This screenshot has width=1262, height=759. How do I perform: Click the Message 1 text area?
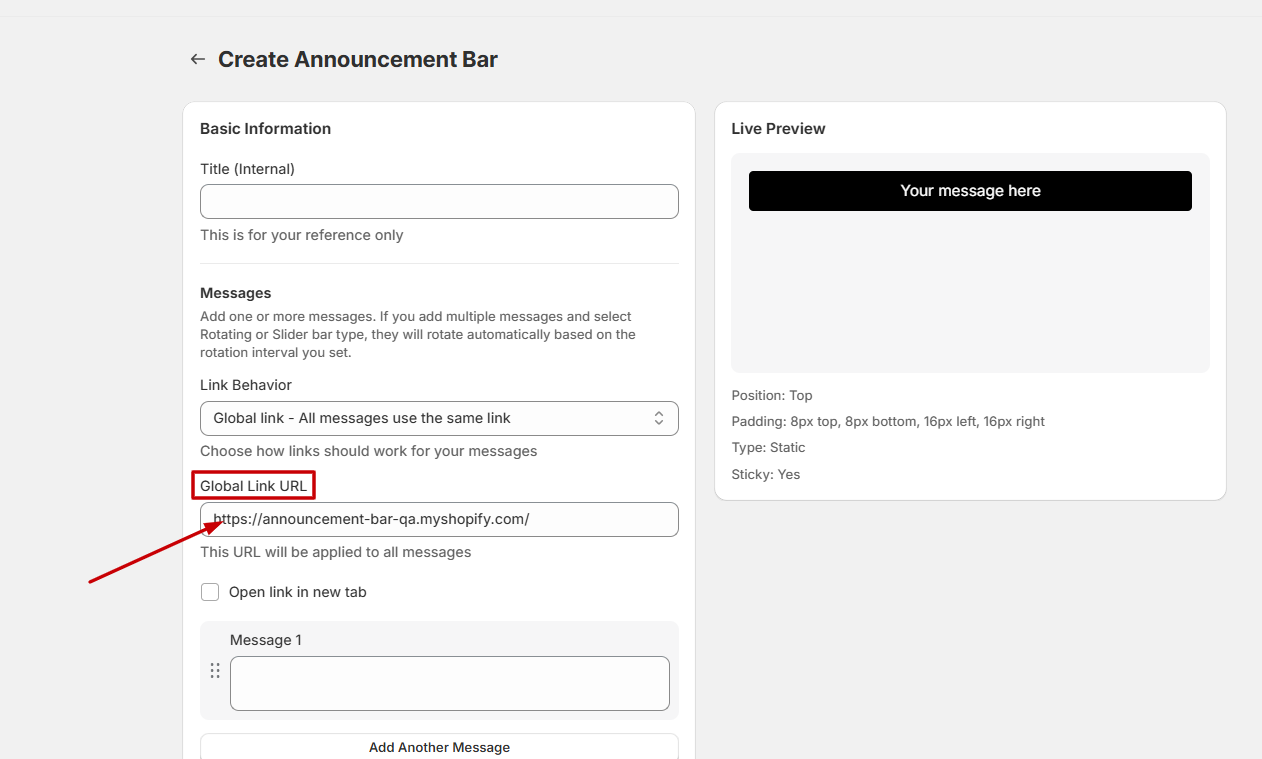click(450, 683)
